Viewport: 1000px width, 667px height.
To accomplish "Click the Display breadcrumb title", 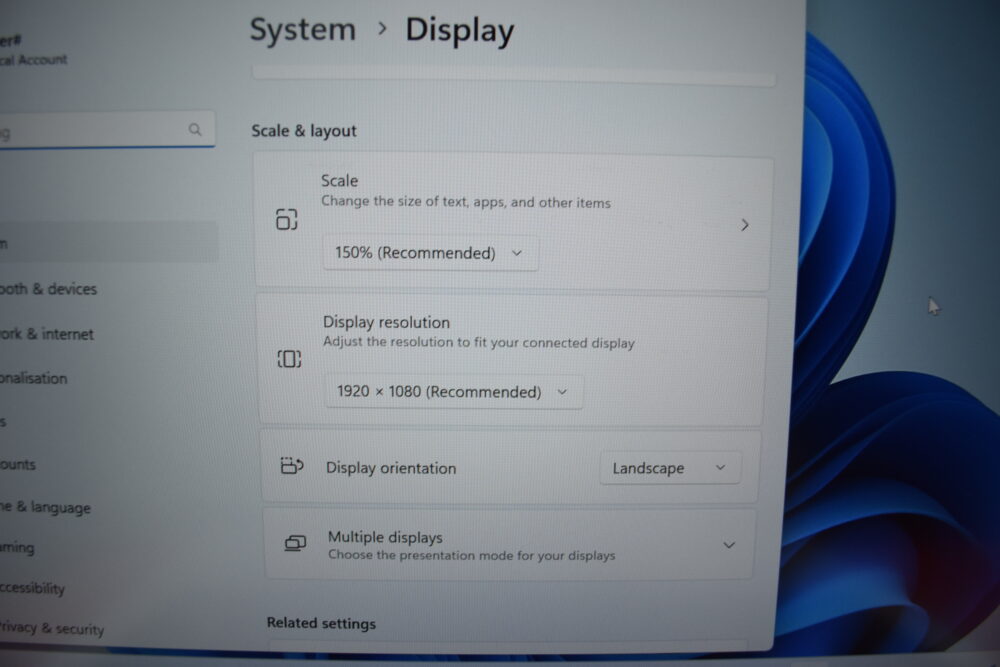I will 460,31.
